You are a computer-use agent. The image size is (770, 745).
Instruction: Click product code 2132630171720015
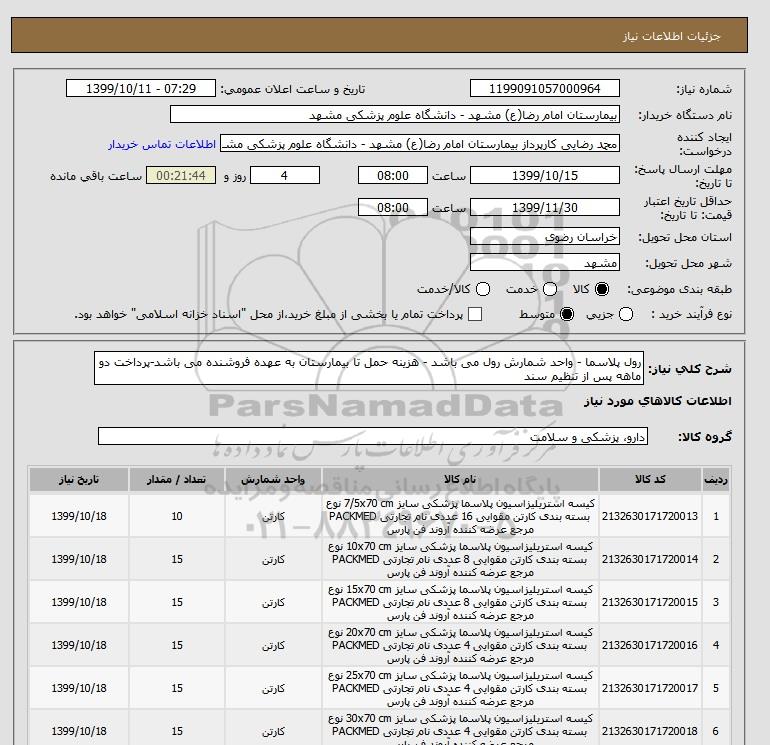point(650,602)
